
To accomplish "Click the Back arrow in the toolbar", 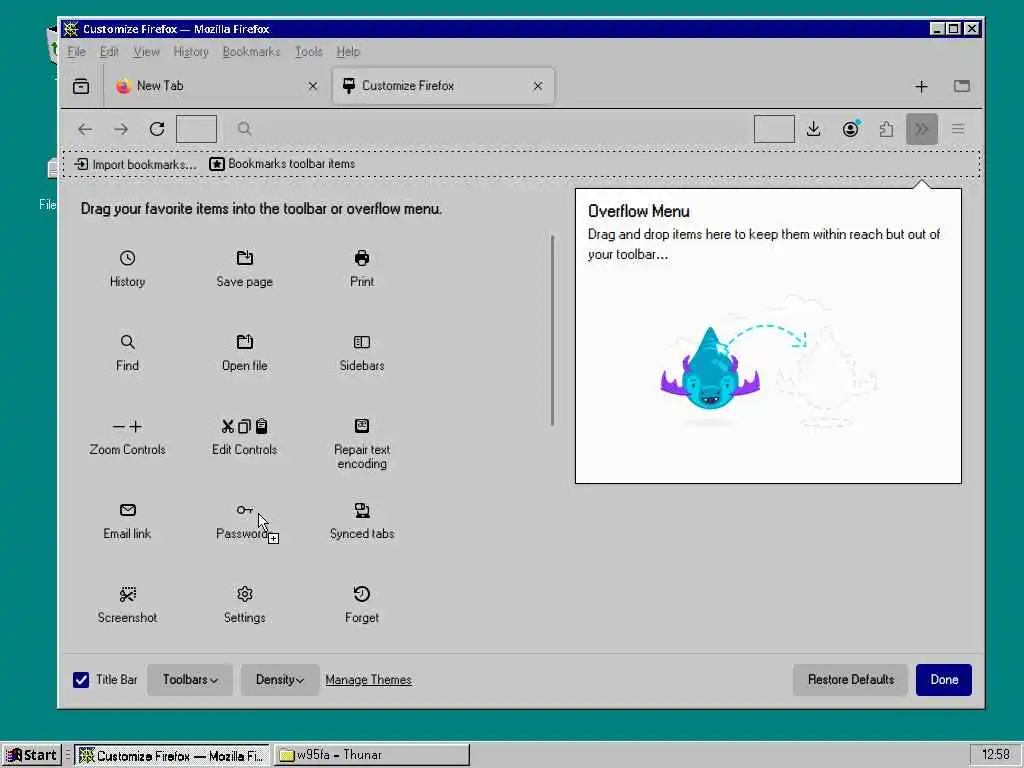I will 85,129.
